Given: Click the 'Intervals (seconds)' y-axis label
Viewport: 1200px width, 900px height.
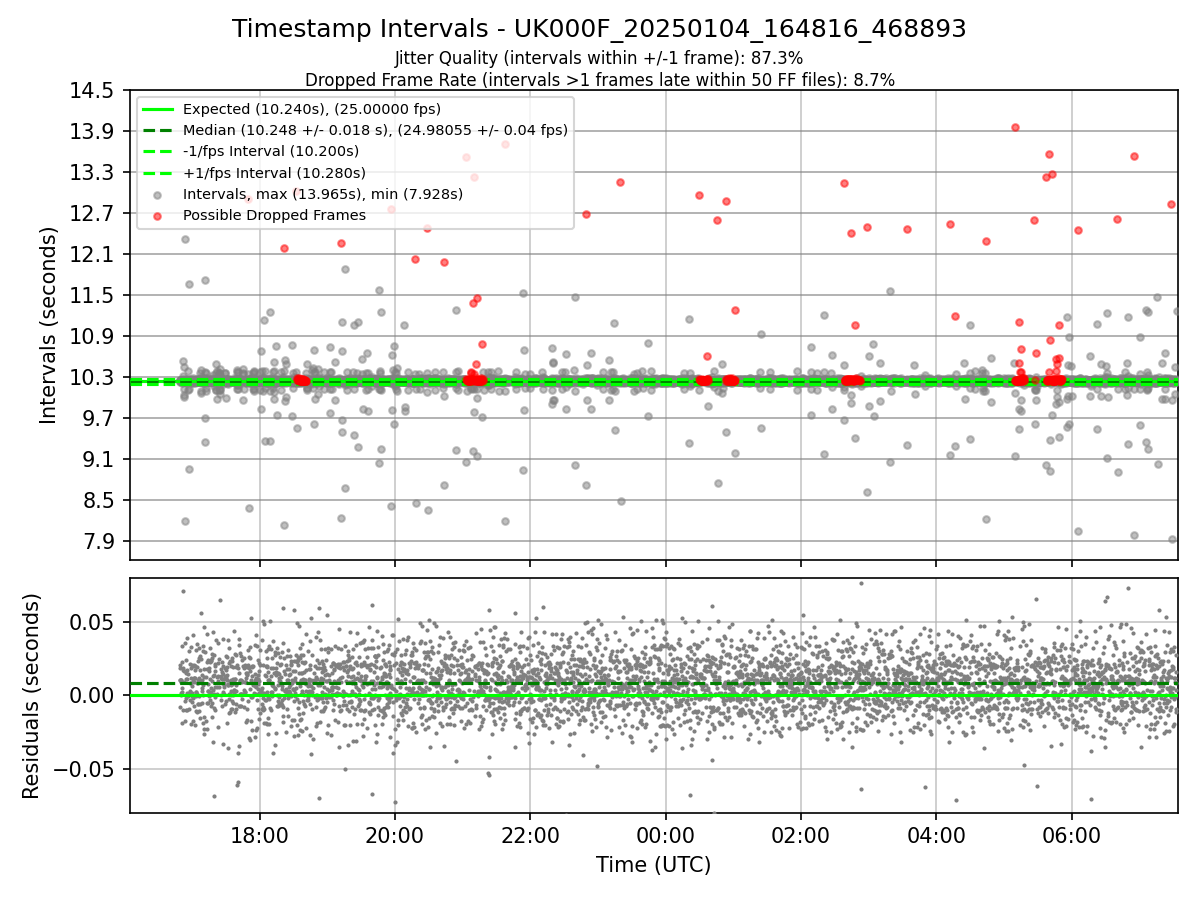Looking at the screenshot, I should click(x=49, y=324).
